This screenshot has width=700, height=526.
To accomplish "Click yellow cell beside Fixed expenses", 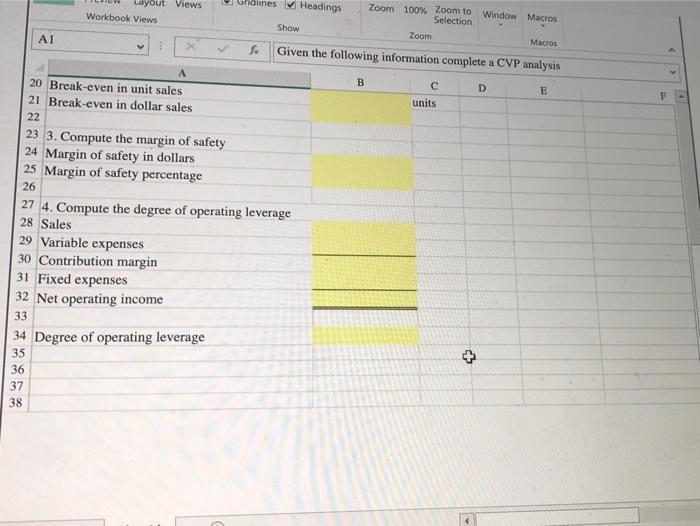I will point(365,281).
